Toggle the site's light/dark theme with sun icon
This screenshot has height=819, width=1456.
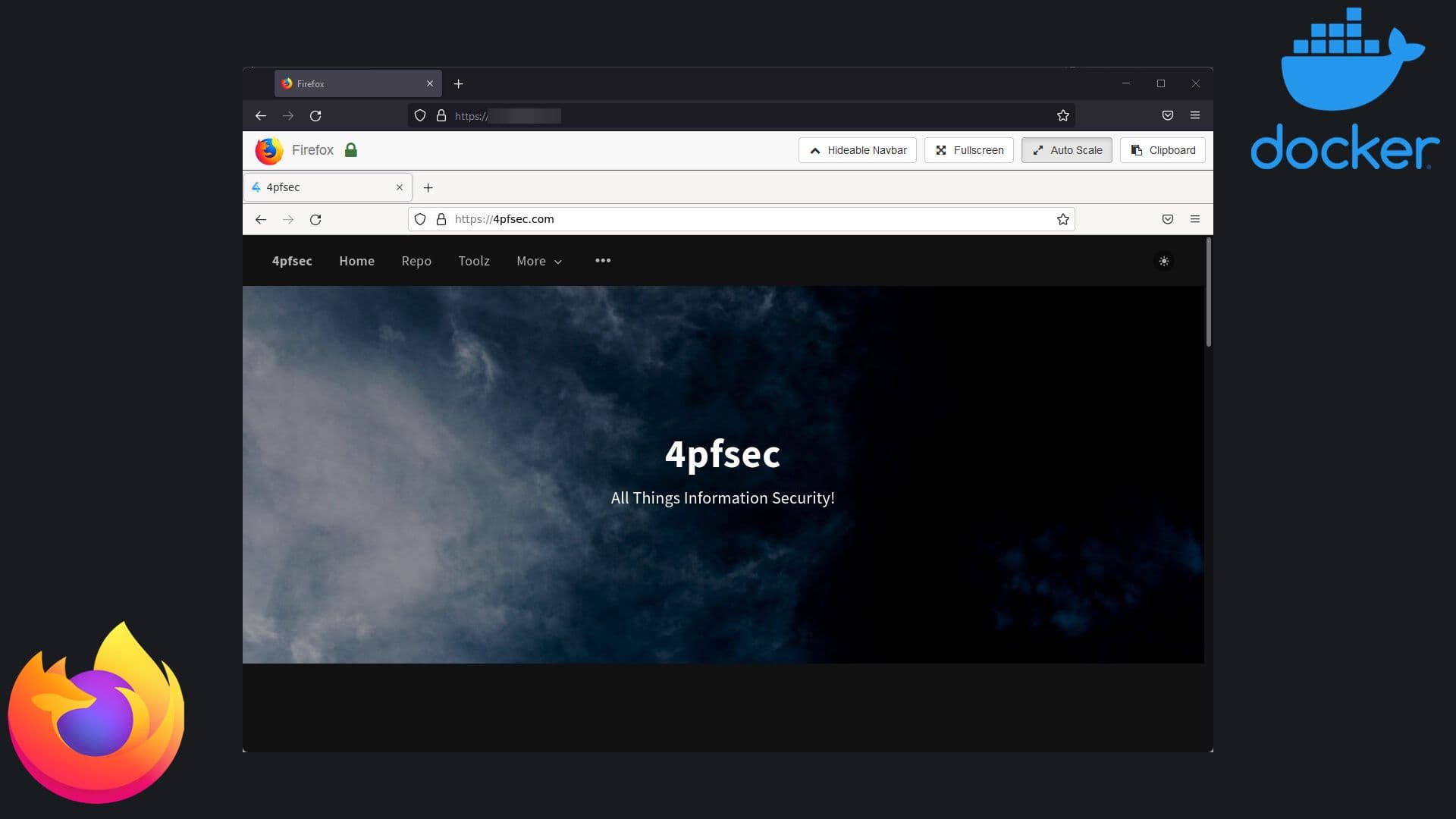pos(1165,261)
